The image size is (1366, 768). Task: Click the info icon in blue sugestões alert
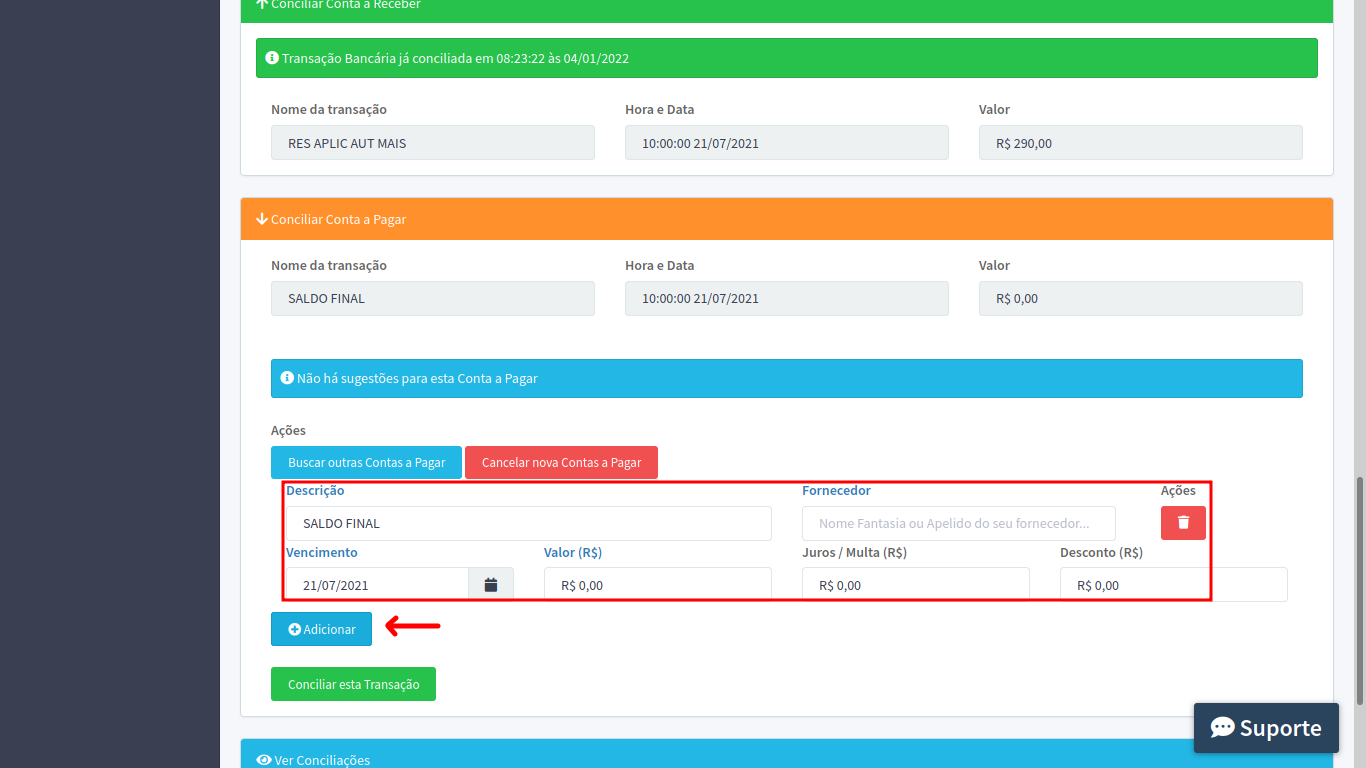287,379
